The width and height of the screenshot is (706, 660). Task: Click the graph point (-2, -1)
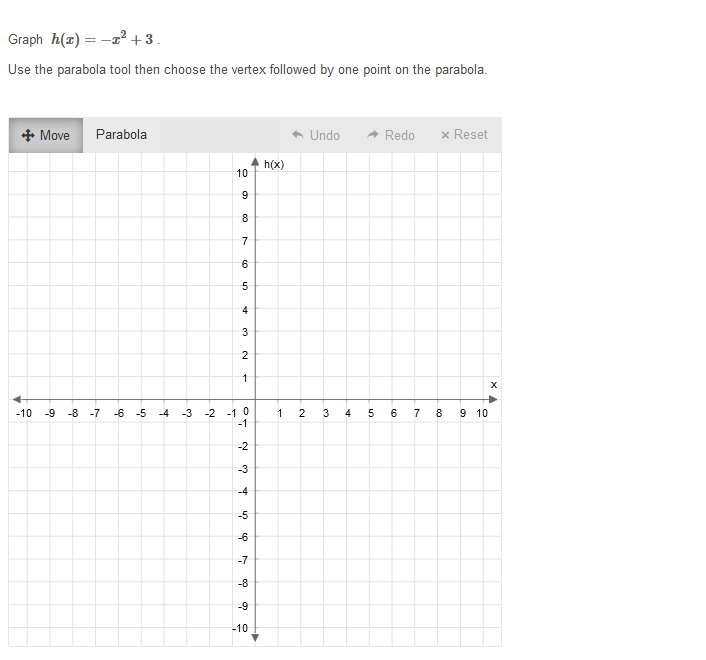[209, 422]
